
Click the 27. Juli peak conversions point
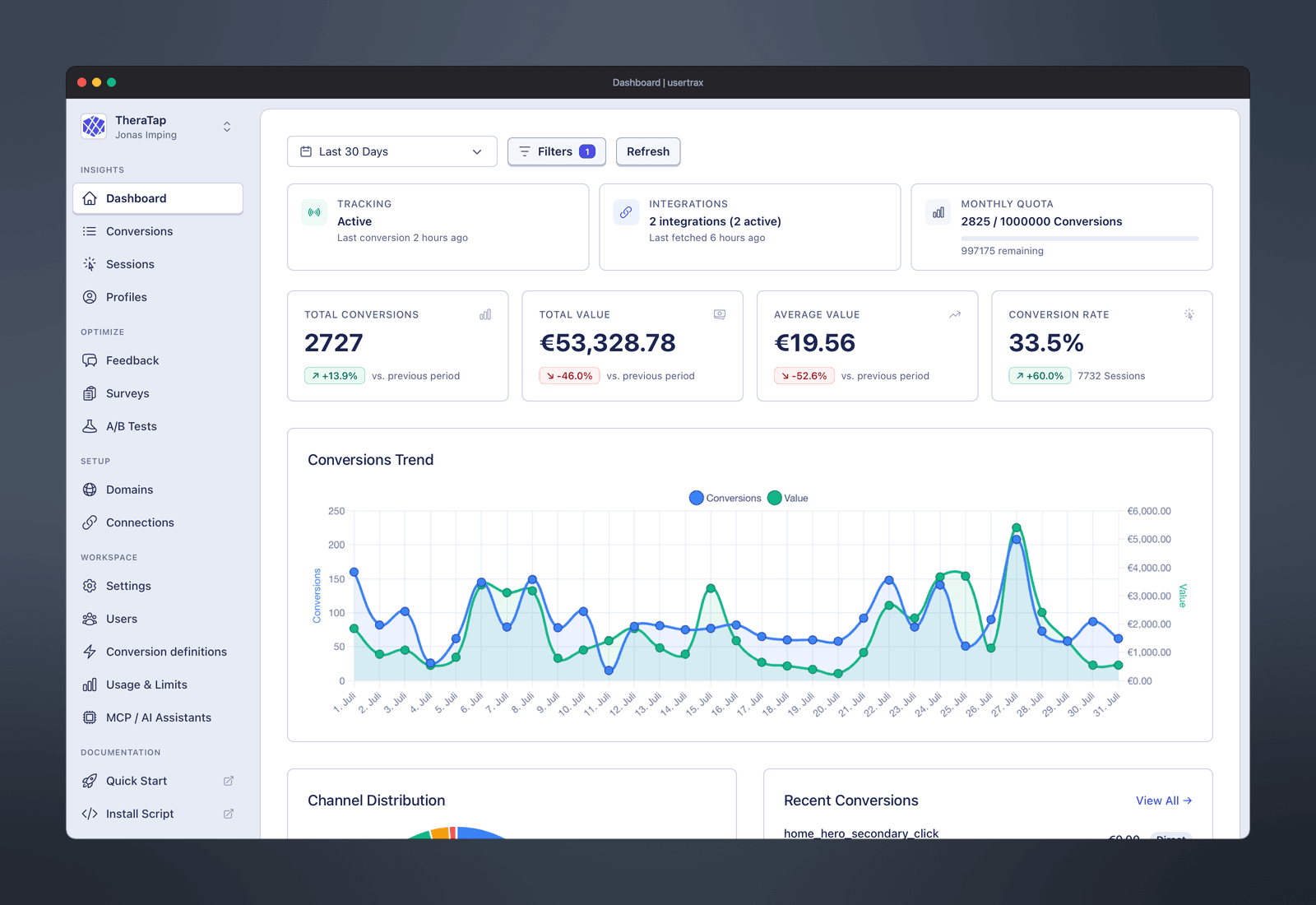point(1017,540)
